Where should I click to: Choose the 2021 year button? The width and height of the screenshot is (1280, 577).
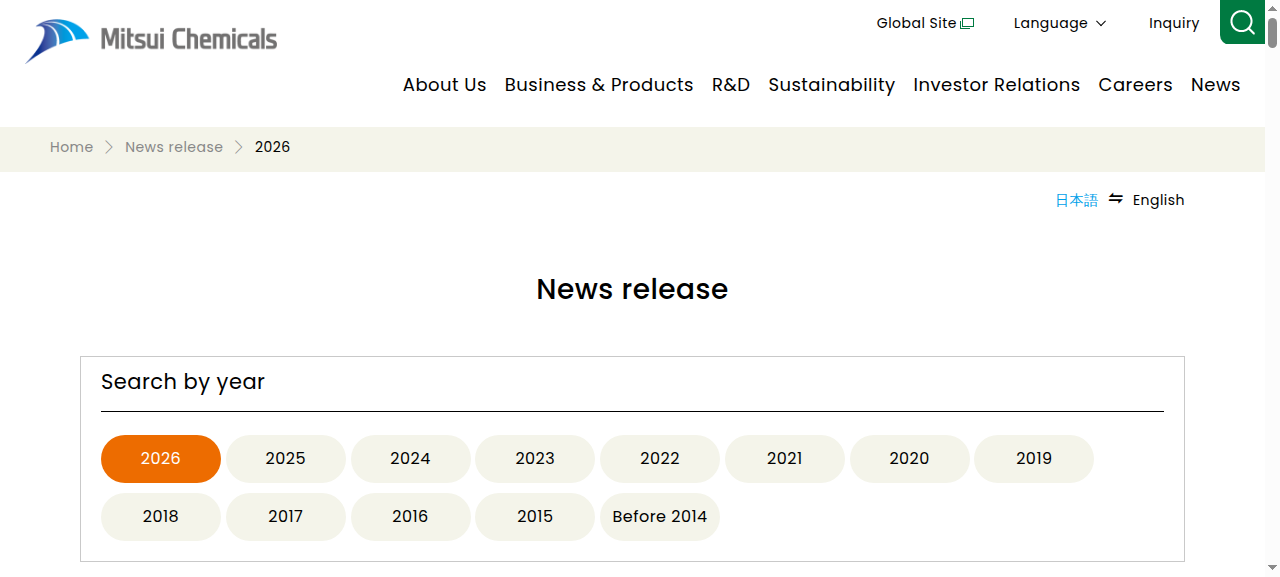(x=785, y=459)
